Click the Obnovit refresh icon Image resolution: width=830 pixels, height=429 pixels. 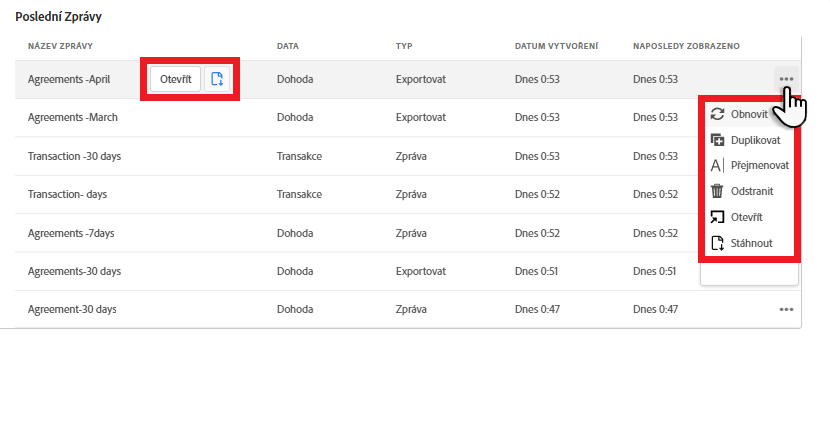click(716, 113)
